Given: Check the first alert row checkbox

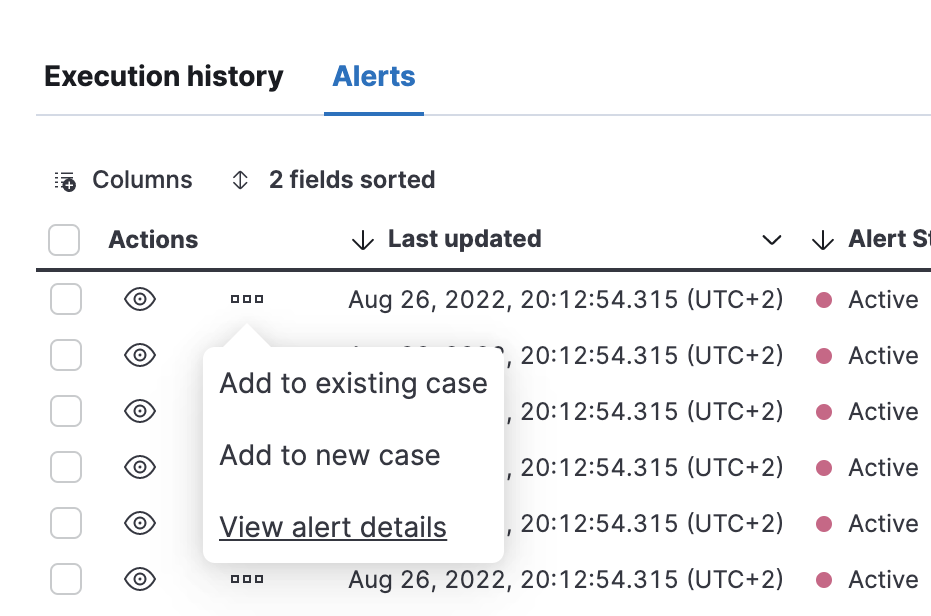Looking at the screenshot, I should coord(64,299).
